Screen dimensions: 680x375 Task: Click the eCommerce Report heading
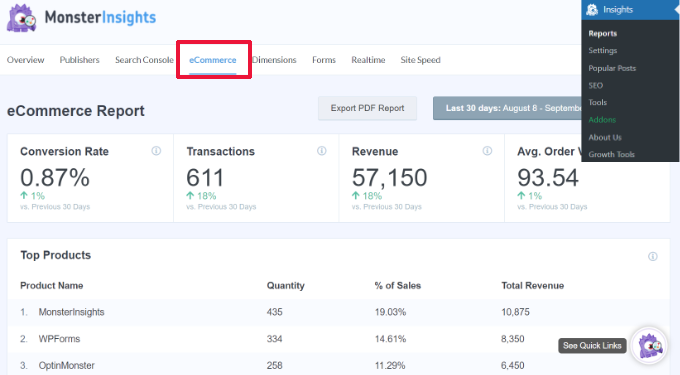click(75, 111)
